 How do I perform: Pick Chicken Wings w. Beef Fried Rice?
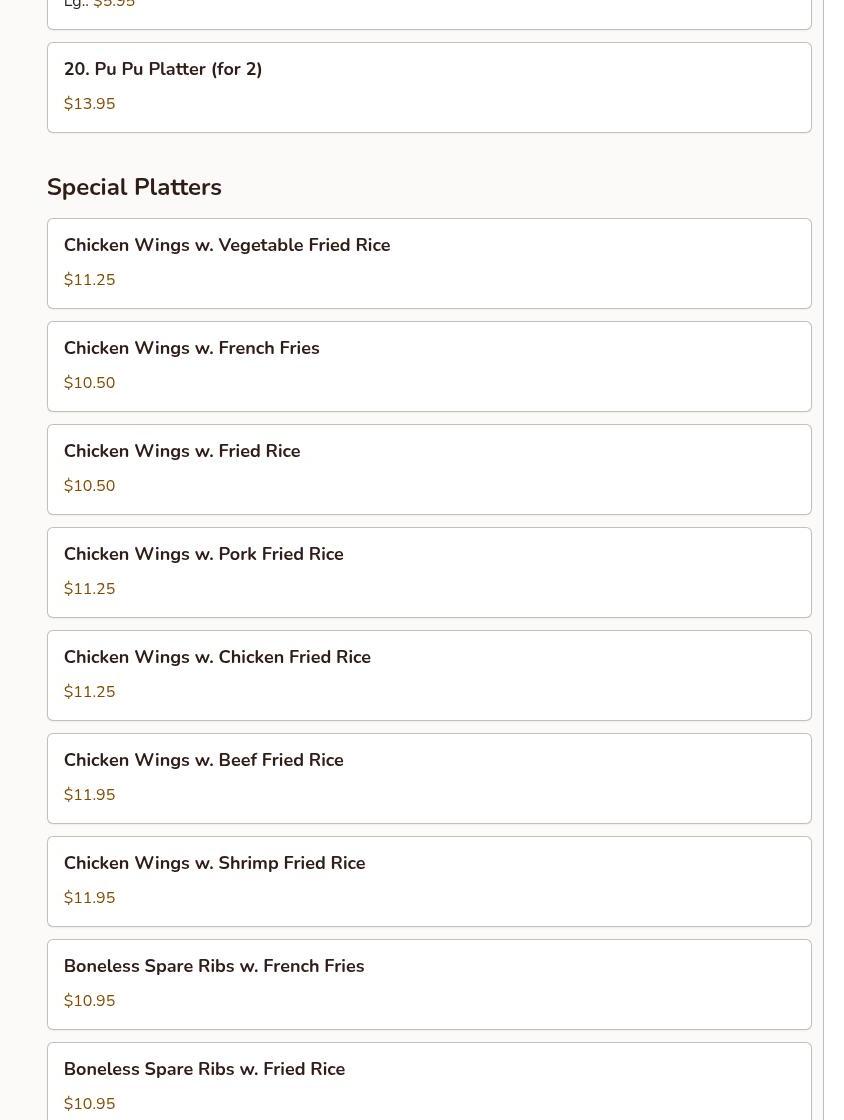pyautogui.click(x=204, y=761)
